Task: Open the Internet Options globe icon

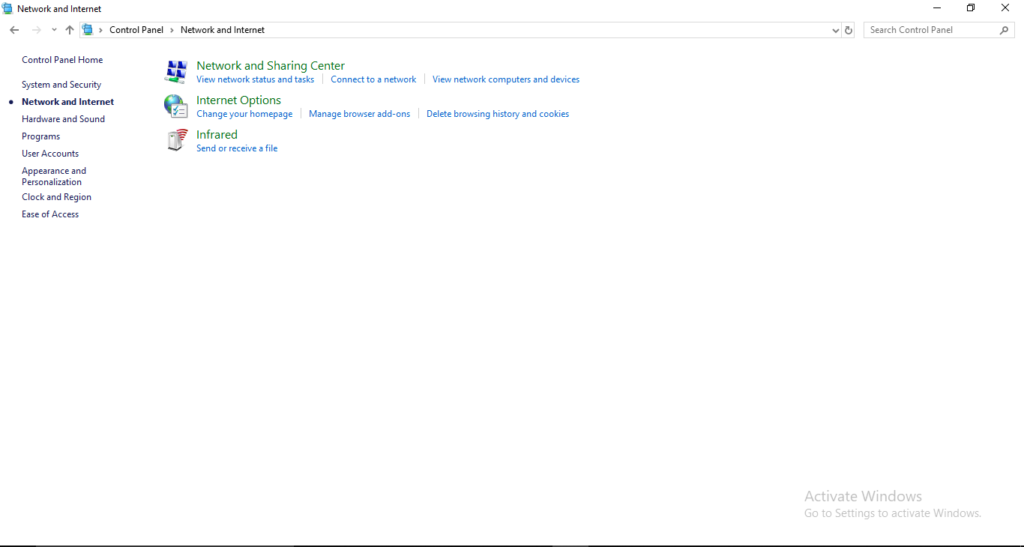Action: [x=176, y=106]
